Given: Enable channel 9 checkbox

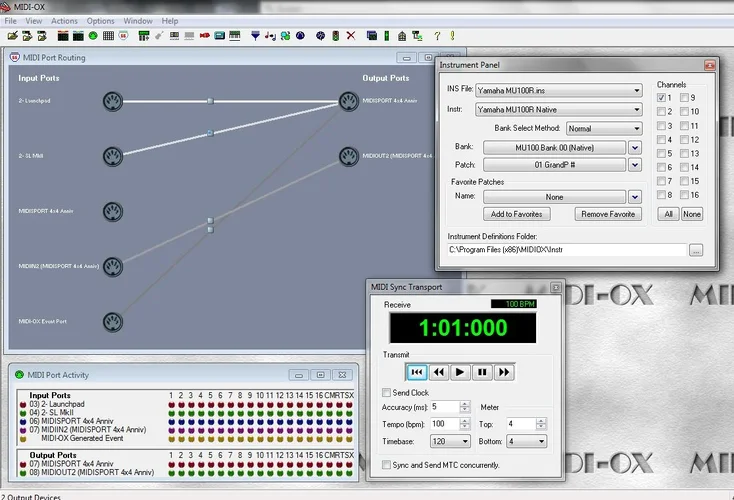Looking at the screenshot, I should 684,97.
